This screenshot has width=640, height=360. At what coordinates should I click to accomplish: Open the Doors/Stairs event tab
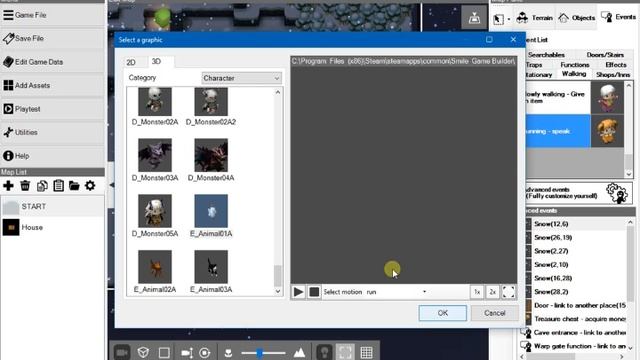click(x=605, y=55)
